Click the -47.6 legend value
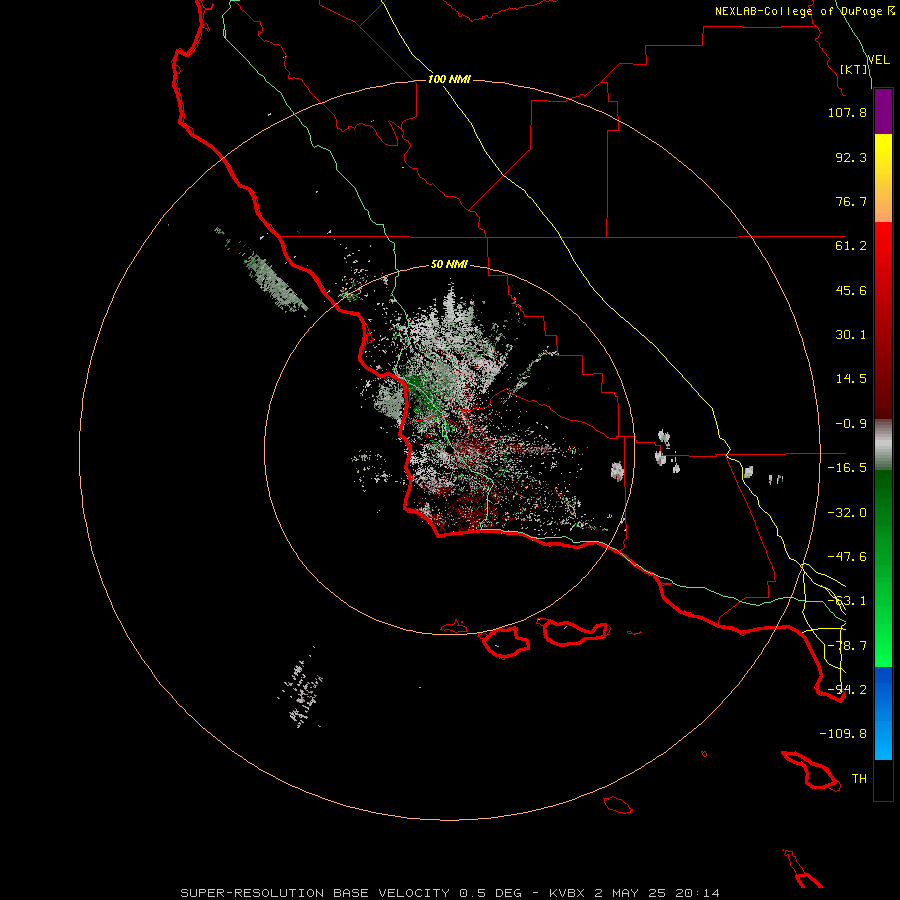Viewport: 900px width, 900px height. point(847,557)
